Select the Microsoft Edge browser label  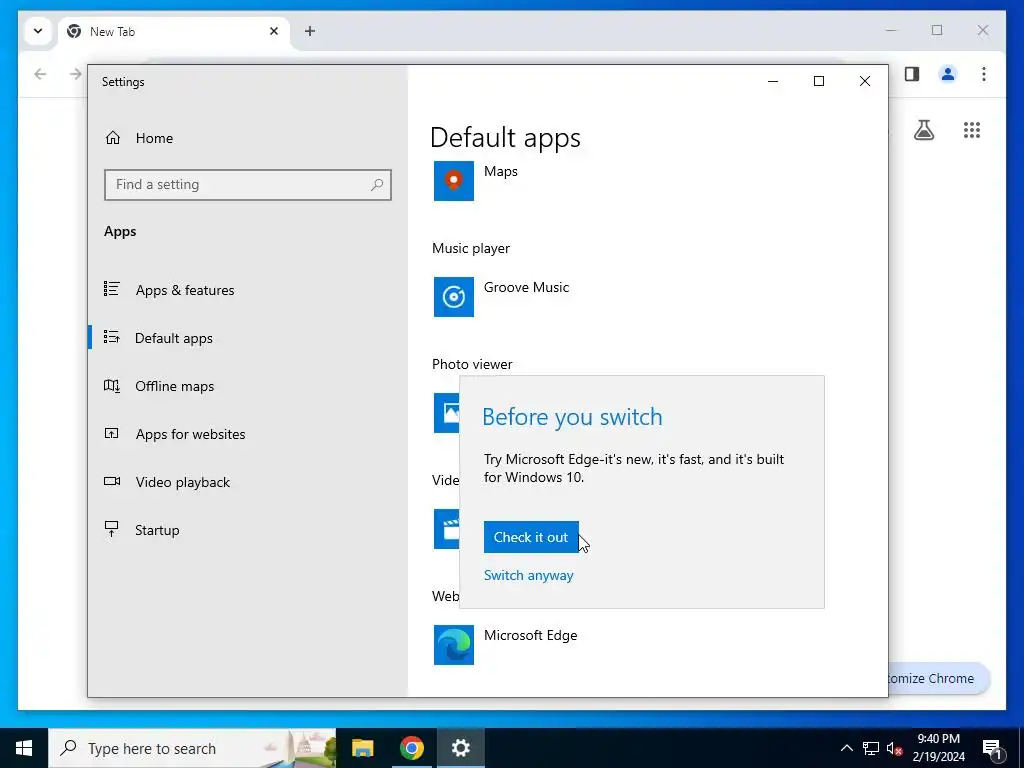click(530, 635)
